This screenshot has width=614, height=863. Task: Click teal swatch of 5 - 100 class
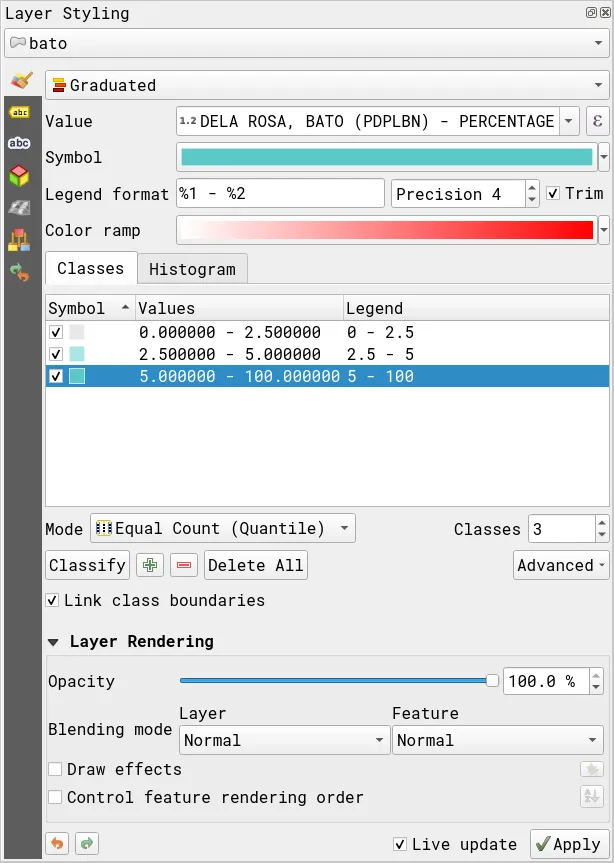(x=77, y=376)
